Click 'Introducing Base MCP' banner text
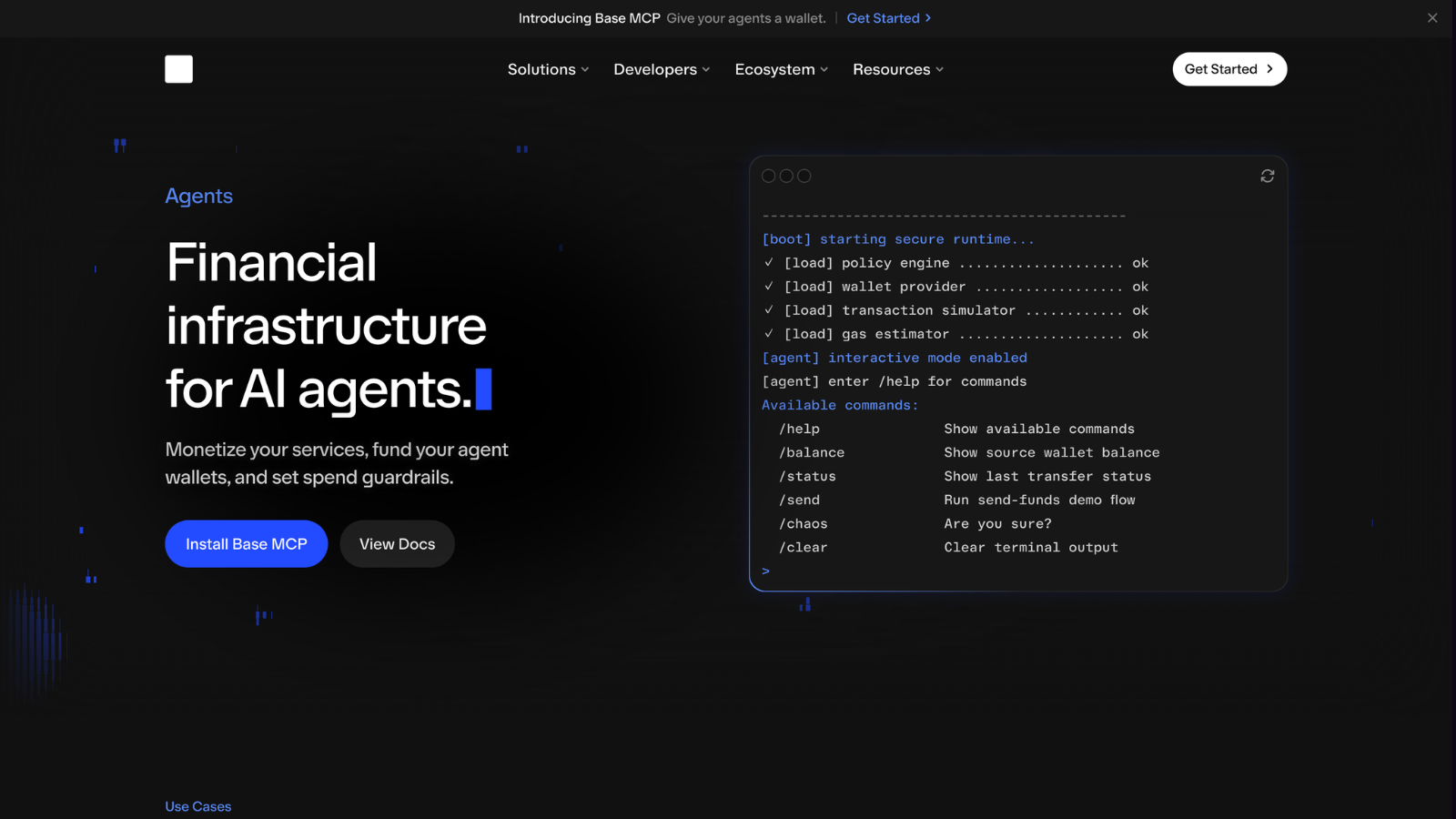This screenshot has width=1456, height=819. coord(590,18)
